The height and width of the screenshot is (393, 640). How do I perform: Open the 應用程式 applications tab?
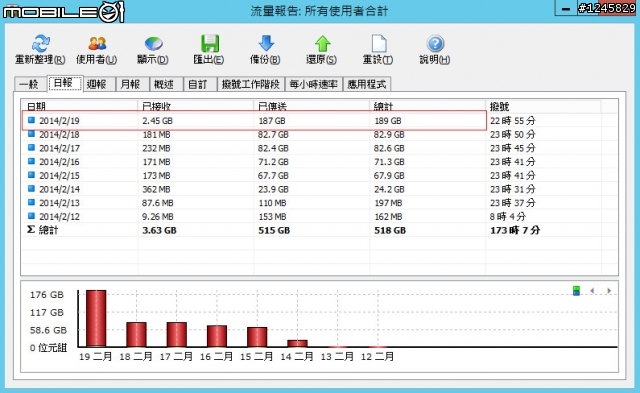coord(367,84)
